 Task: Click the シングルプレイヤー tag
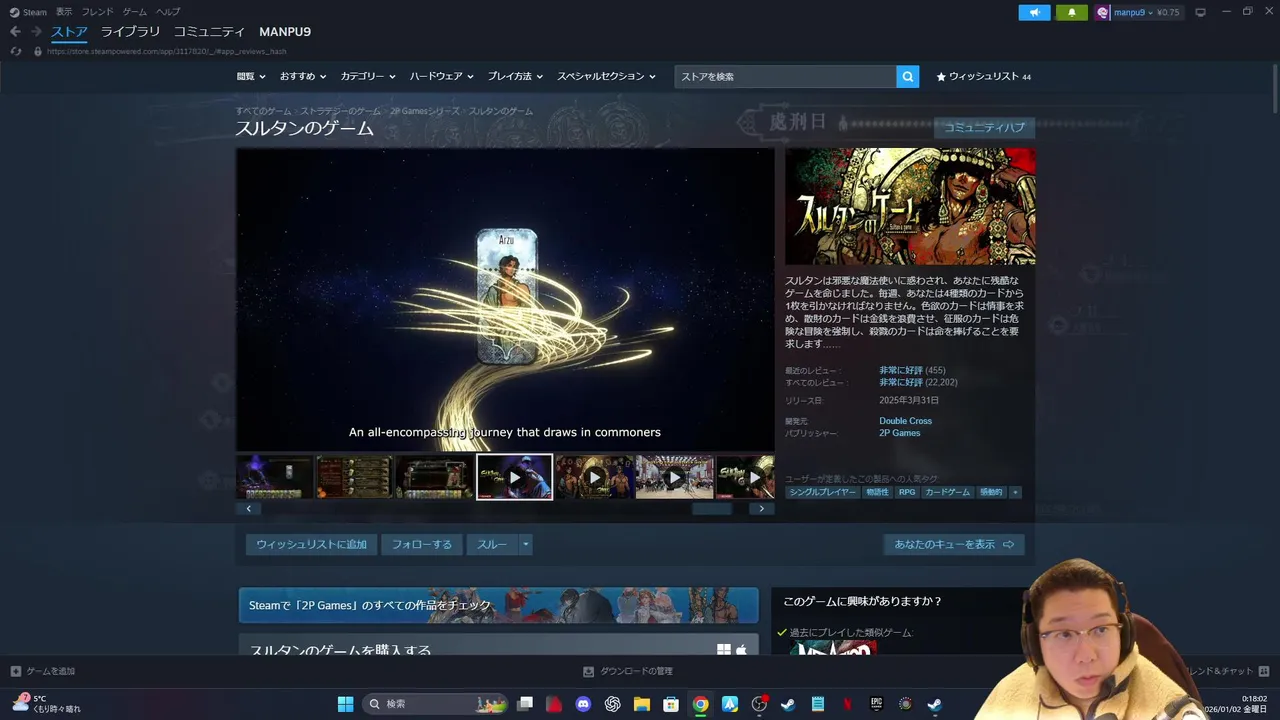822,492
